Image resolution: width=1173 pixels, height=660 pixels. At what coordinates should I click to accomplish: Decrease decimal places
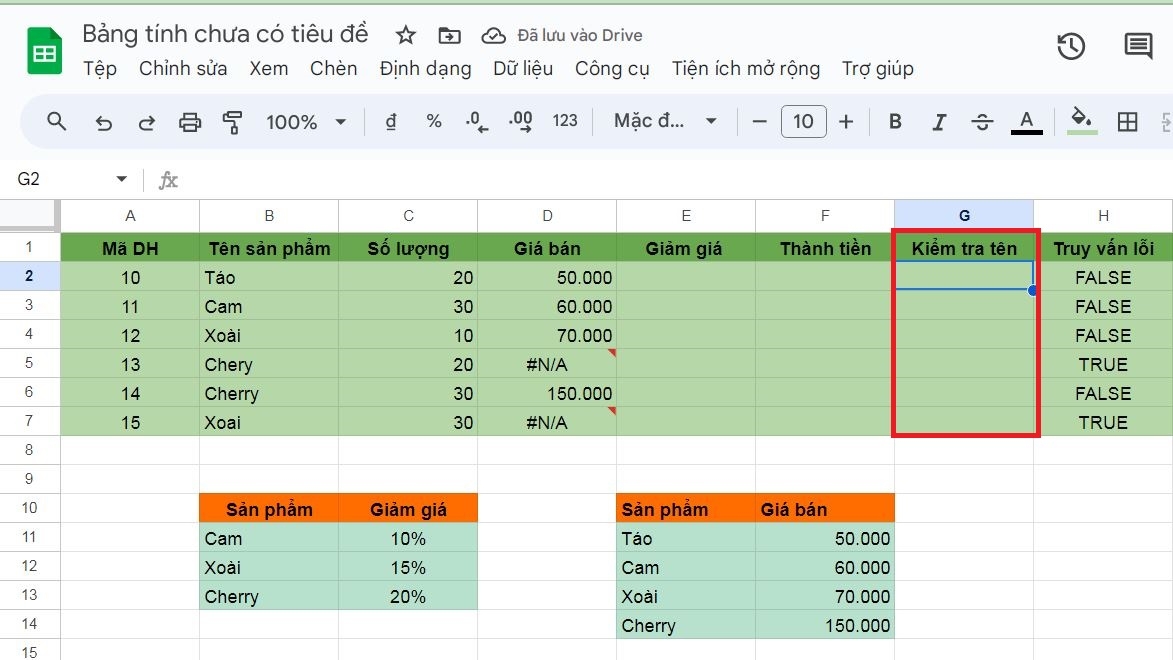[x=477, y=121]
